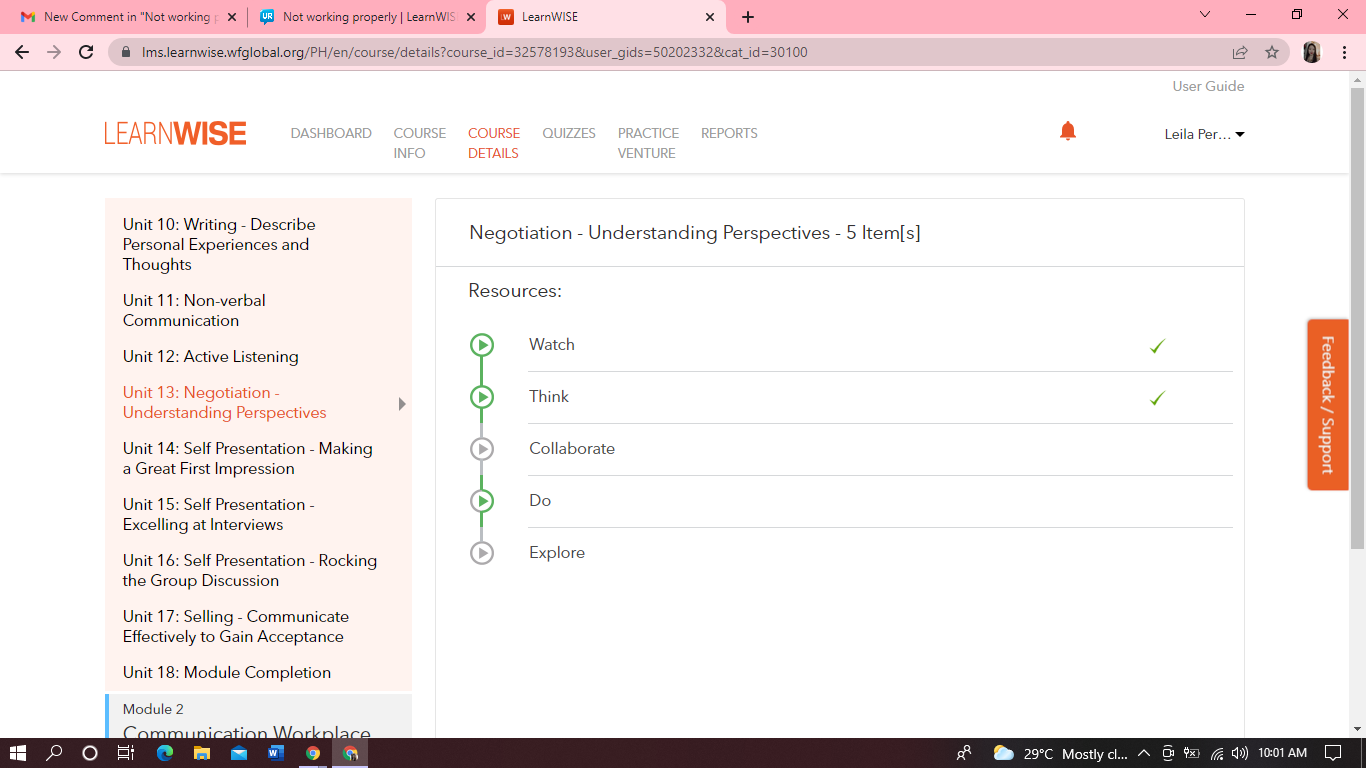1366x768 pixels.
Task: Click the notification bell icon
Action: point(1067,131)
